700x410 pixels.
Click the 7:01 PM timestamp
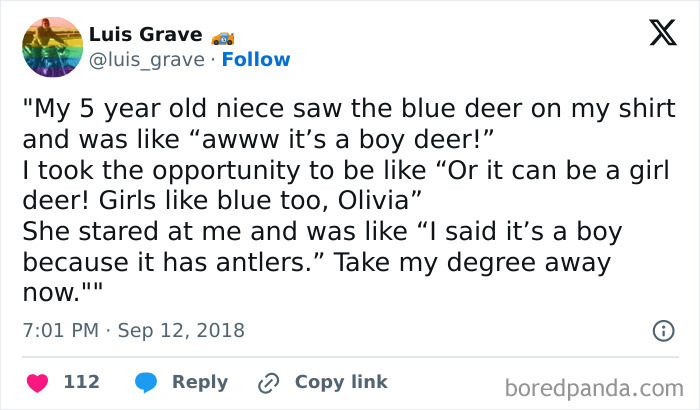click(x=59, y=330)
